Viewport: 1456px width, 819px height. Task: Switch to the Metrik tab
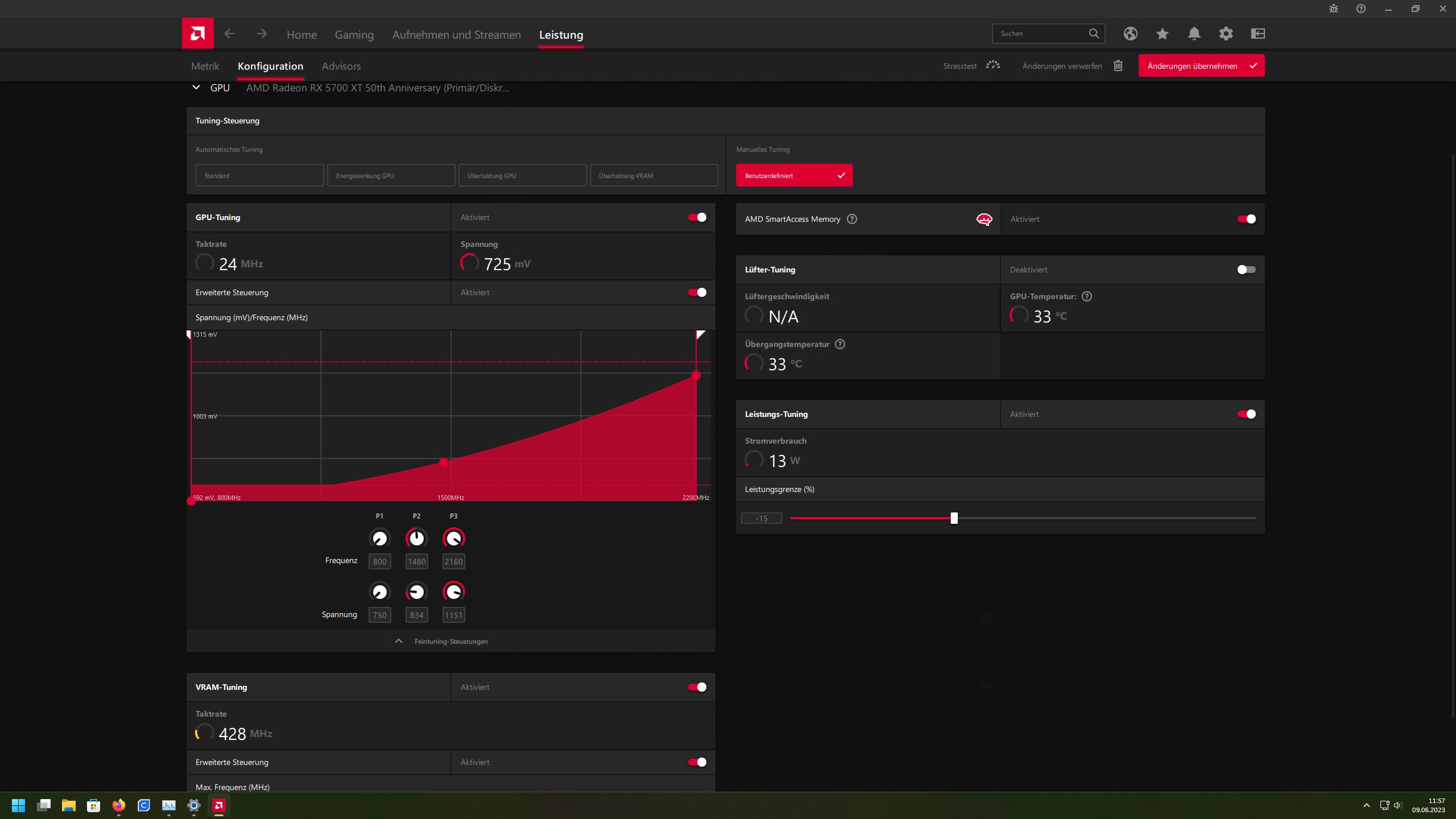205,66
